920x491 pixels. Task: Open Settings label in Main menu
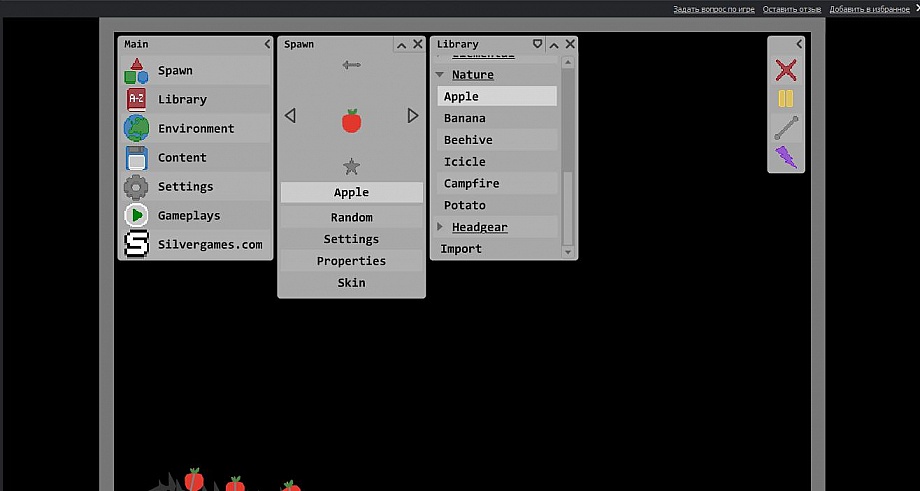tap(185, 187)
